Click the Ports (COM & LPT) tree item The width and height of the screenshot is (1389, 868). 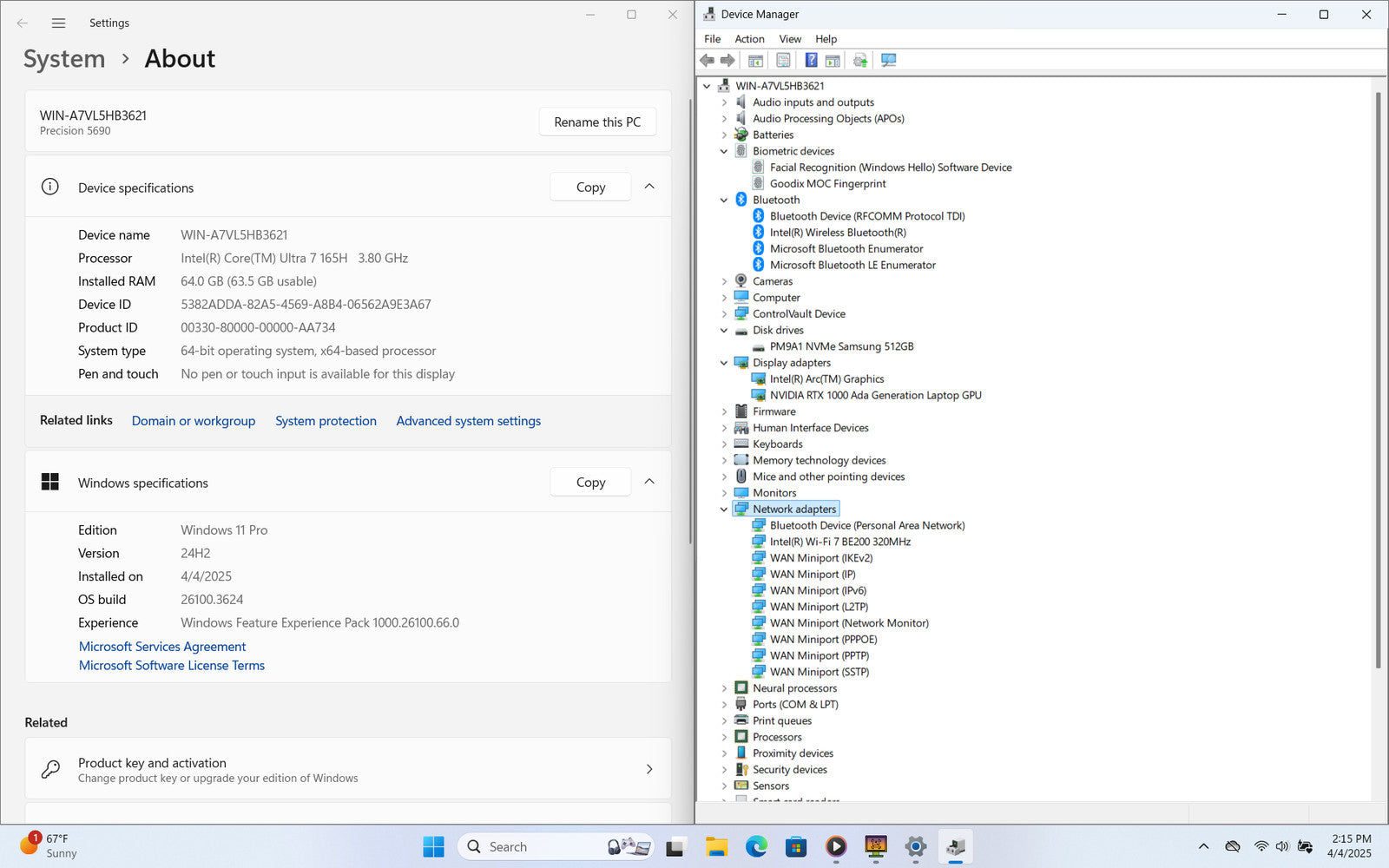pos(795,705)
